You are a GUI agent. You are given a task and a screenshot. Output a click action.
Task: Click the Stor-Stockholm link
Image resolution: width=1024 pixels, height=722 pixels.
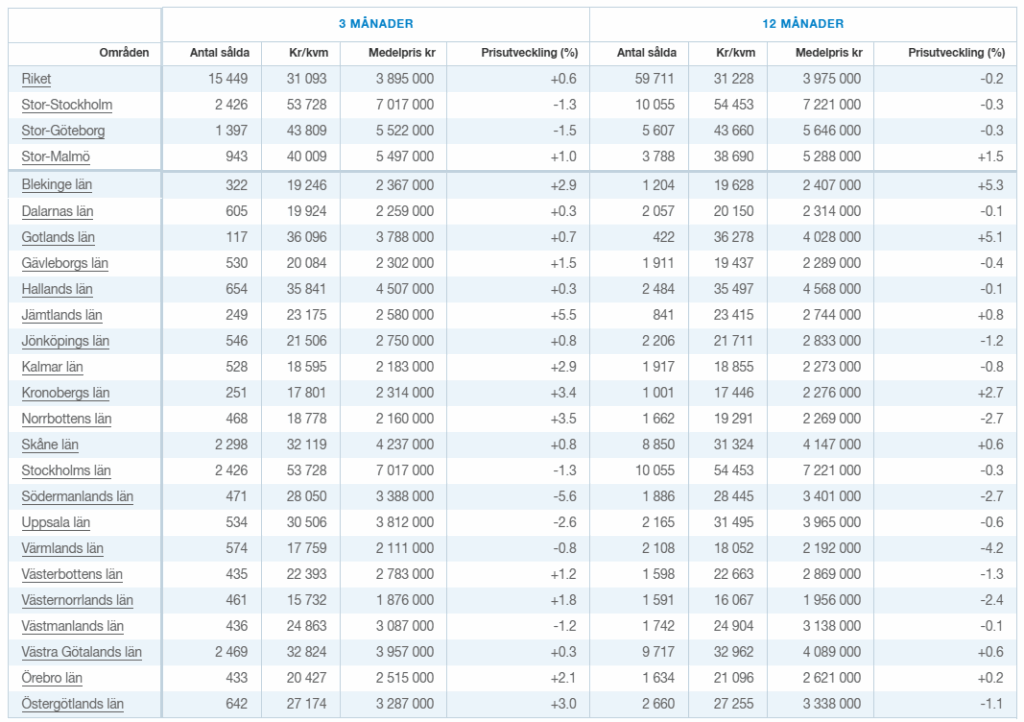tap(66, 105)
